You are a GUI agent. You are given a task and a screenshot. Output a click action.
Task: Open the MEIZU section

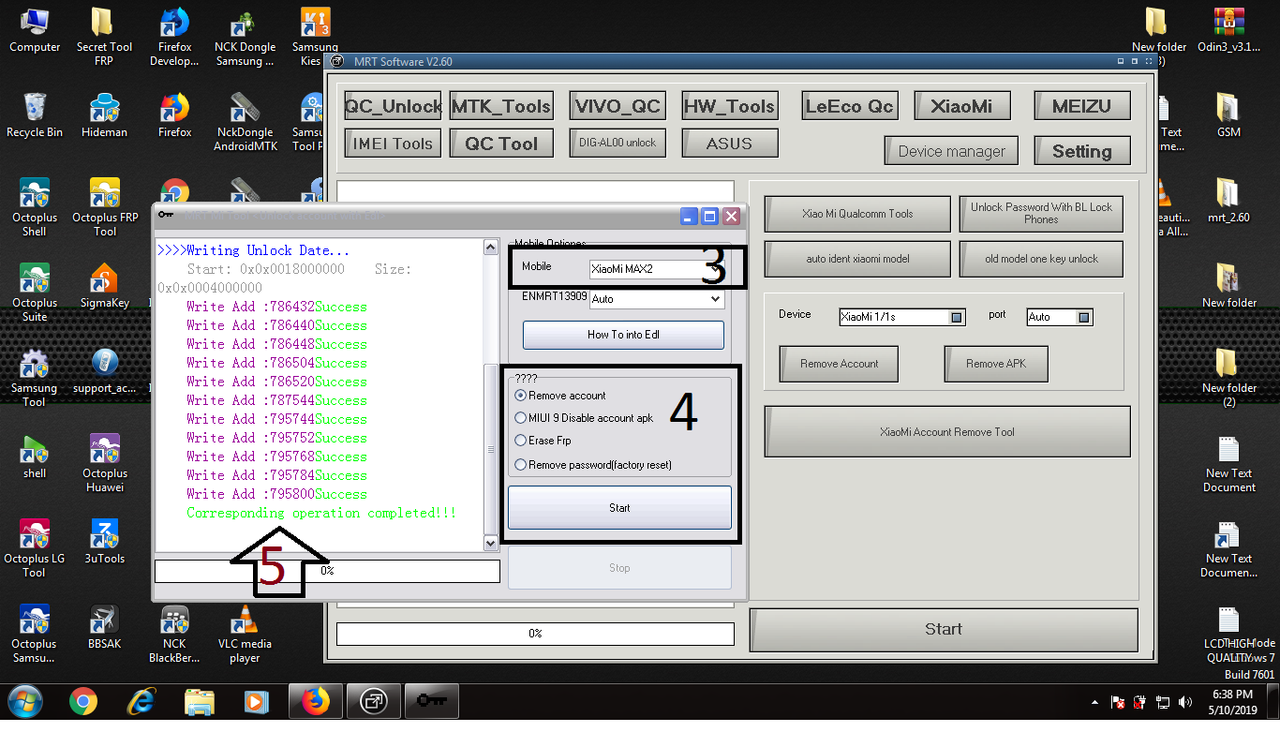(x=1081, y=106)
